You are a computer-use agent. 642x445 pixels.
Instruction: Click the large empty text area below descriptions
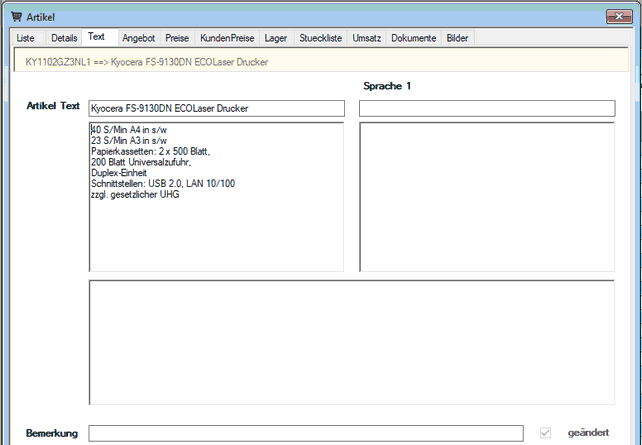(x=352, y=342)
